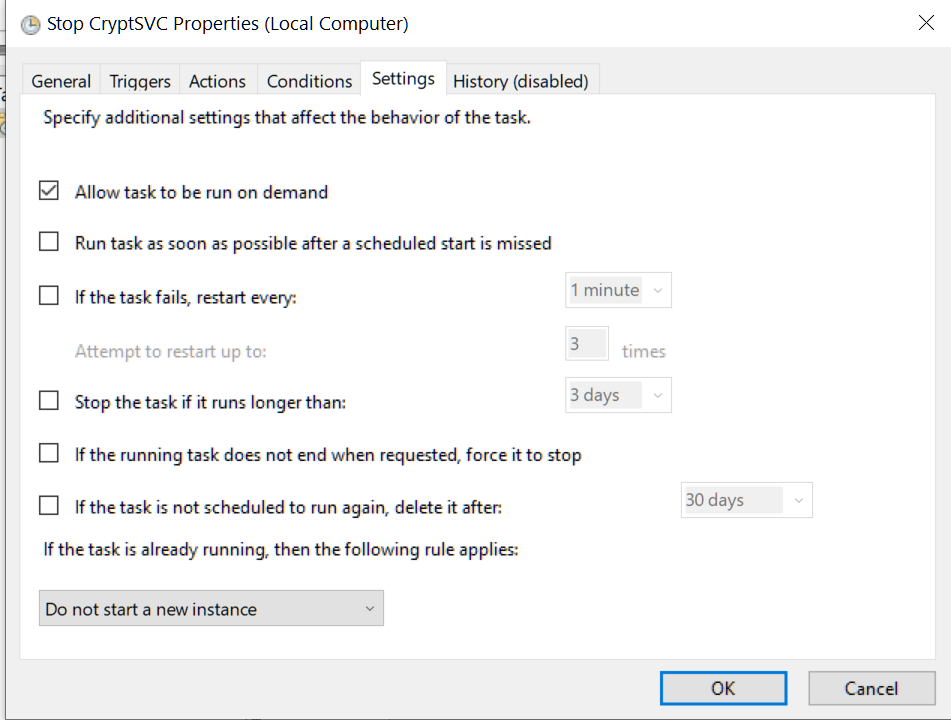Click the text Specify additional settings that affect behavior
The height and width of the screenshot is (720, 951).
click(x=287, y=117)
